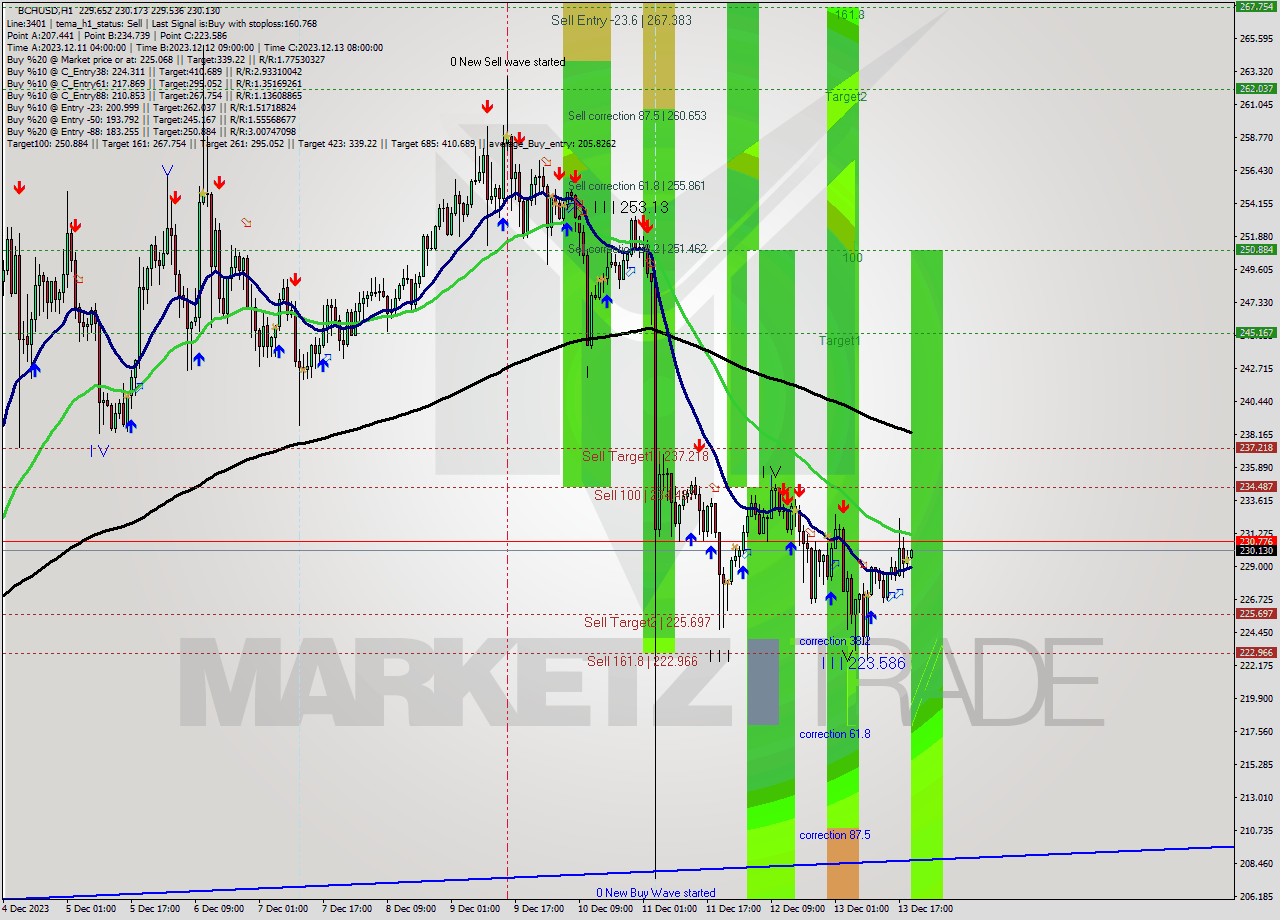Screen dimensions: 1280x920
Task: Select the 'Sell Target2 | 225.697' label
Action: [x=647, y=622]
